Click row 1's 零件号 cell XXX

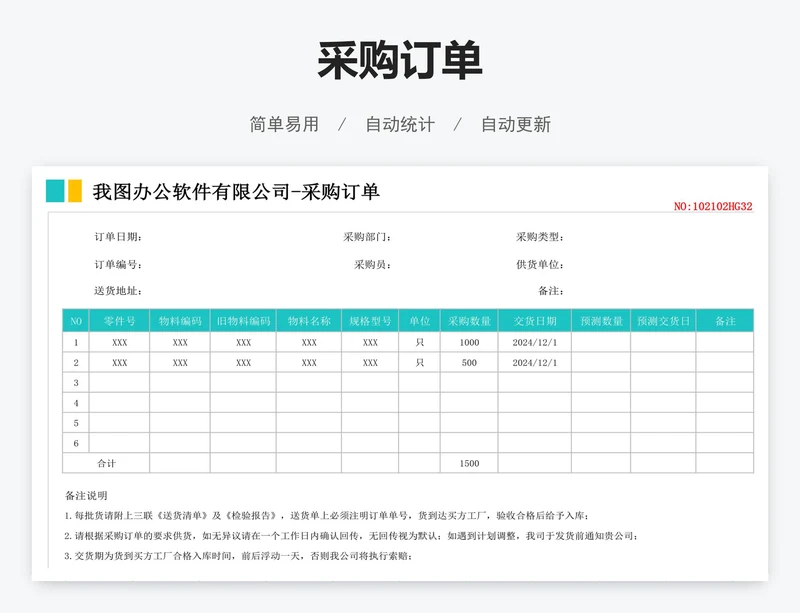point(119,342)
